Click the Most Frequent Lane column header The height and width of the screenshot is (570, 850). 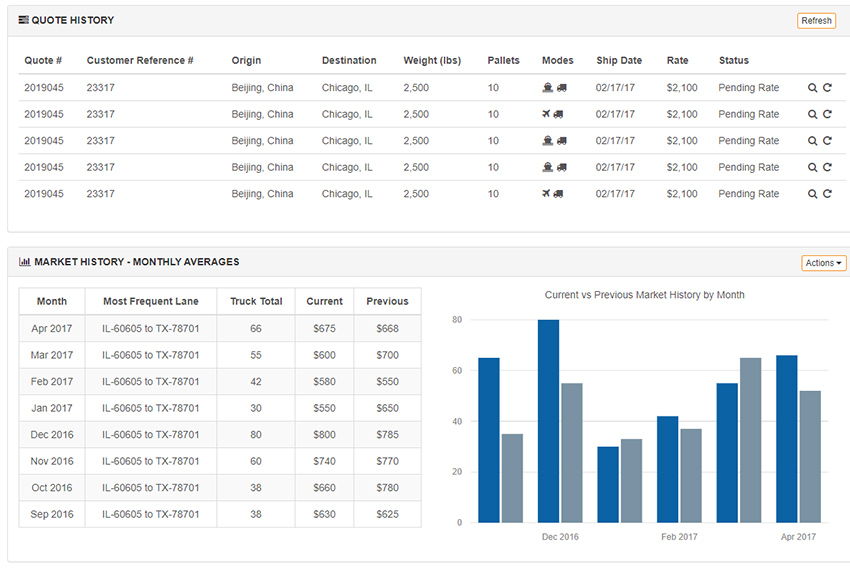[151, 301]
